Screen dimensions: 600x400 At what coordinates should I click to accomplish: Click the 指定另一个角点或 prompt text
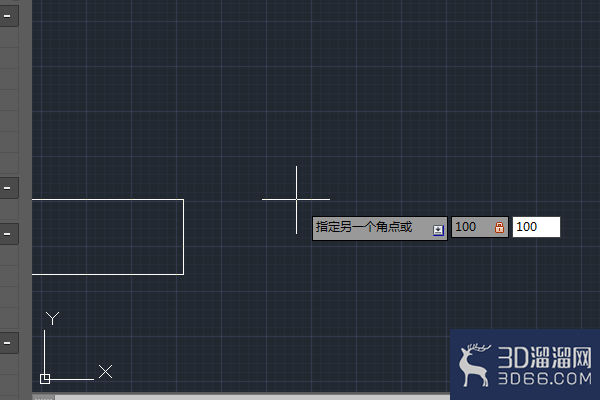364,227
